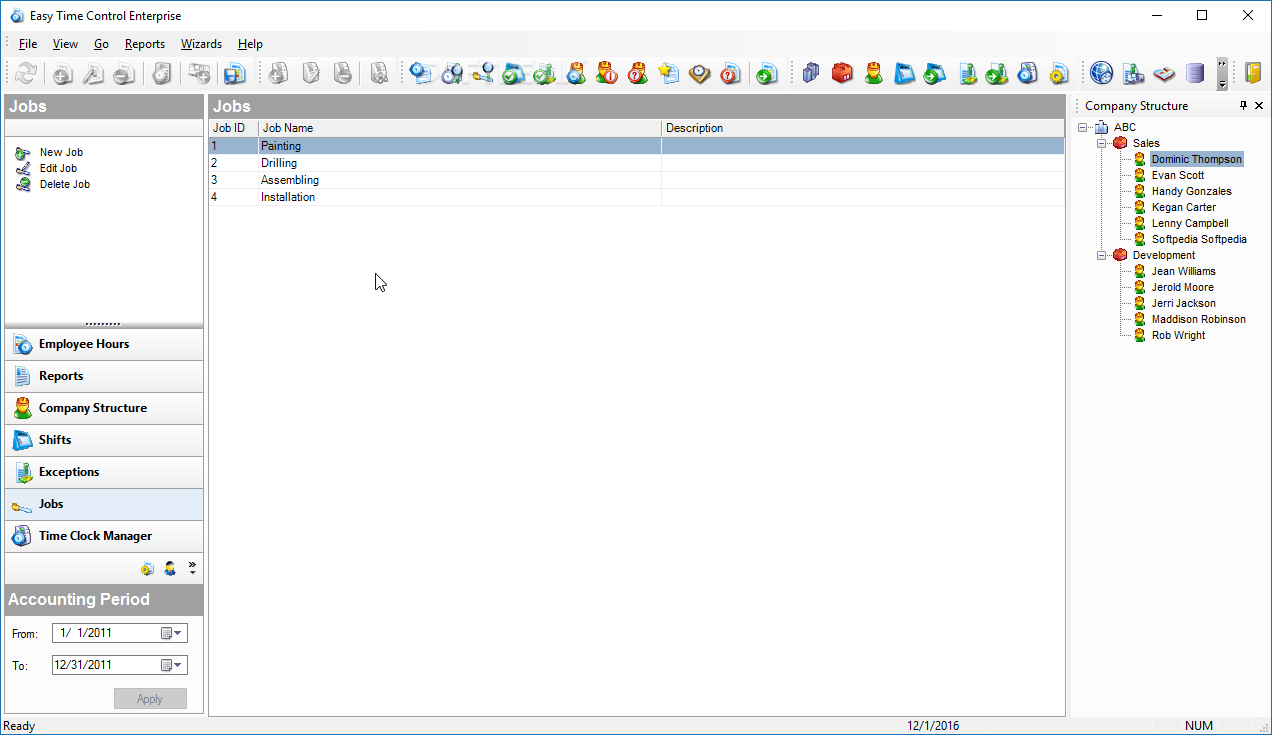Click the clock with magnifier toolbar icon
1272x735 pixels.
click(x=452, y=73)
